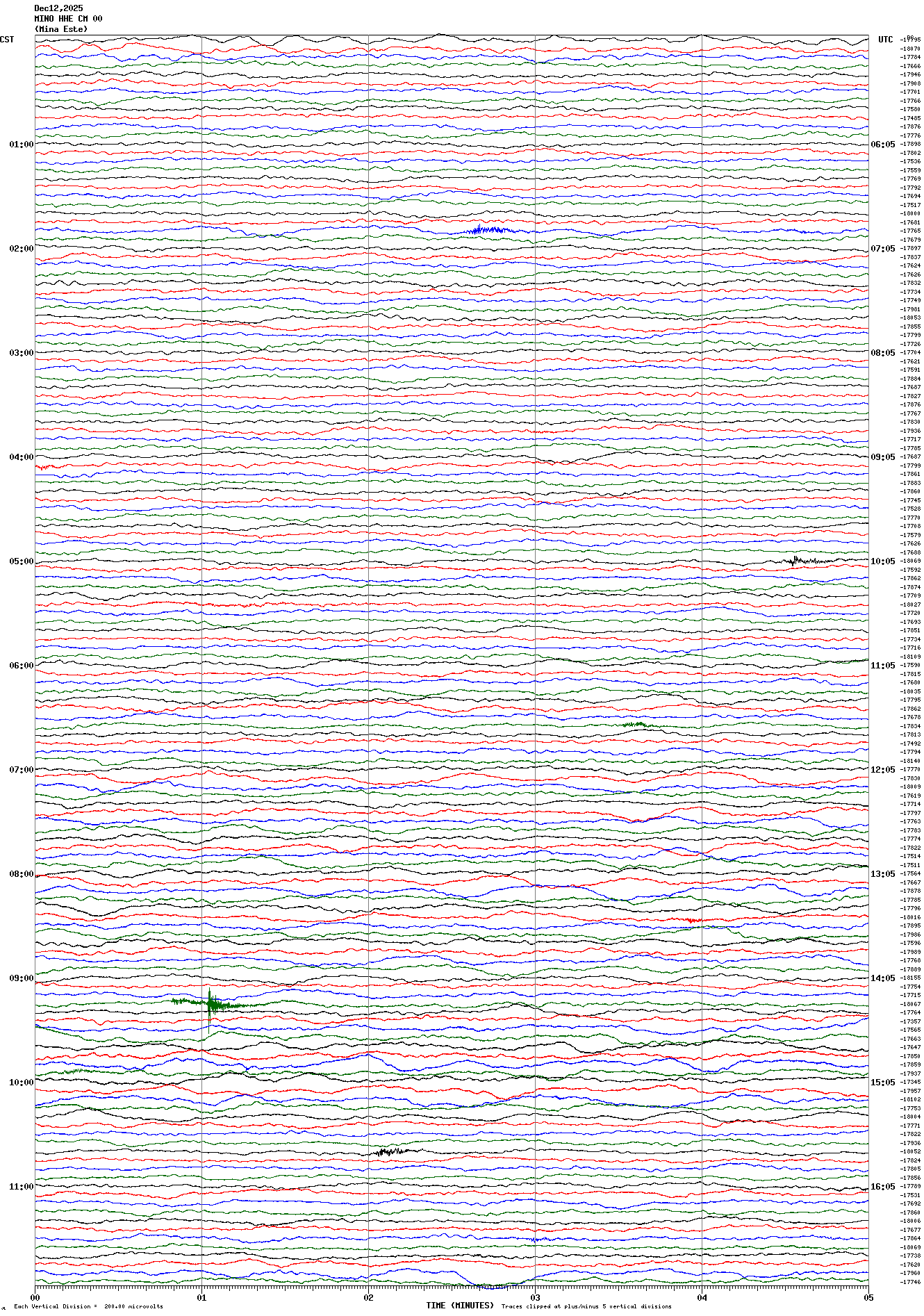Select the 09:00 CST time marker
This screenshot has width=924, height=1316.
point(21,978)
